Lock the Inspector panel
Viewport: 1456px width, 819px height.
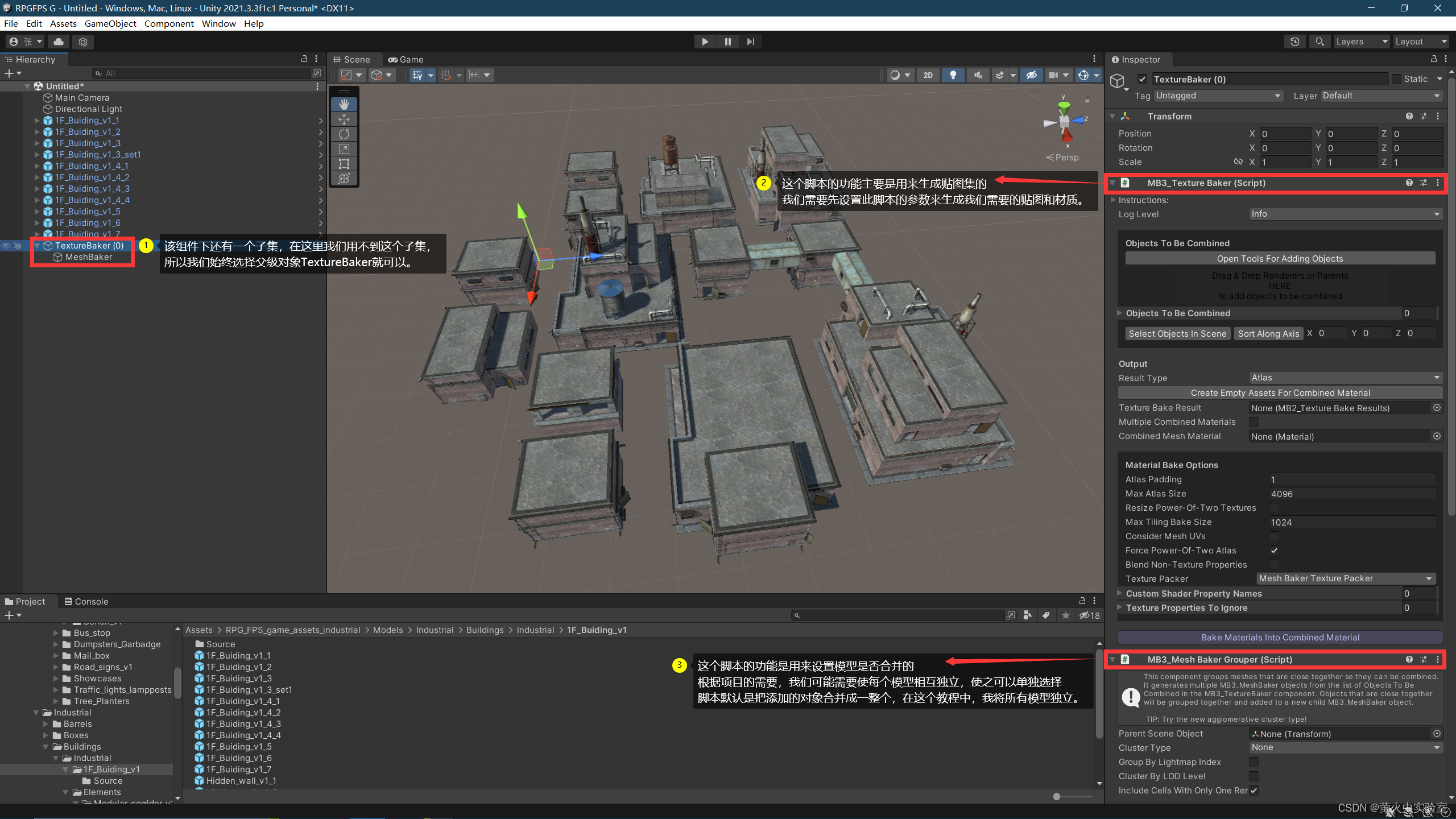point(1434,59)
